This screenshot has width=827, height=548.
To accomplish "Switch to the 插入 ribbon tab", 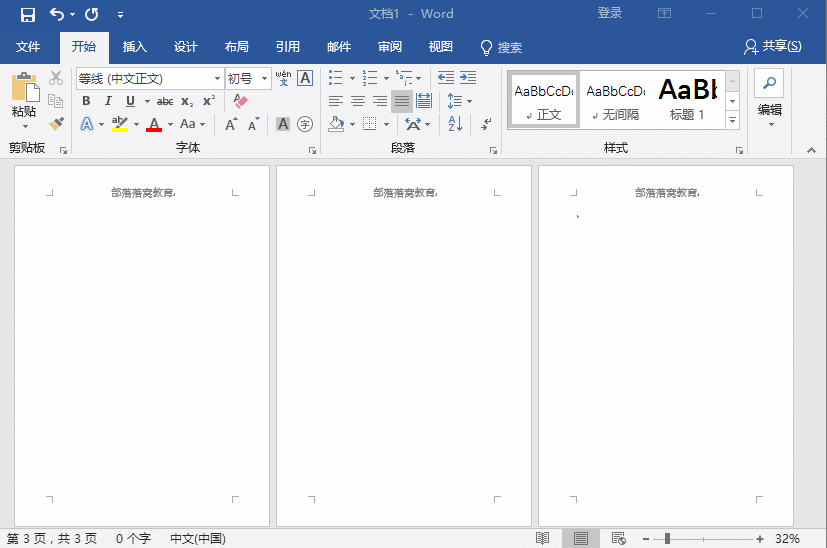I will (134, 47).
